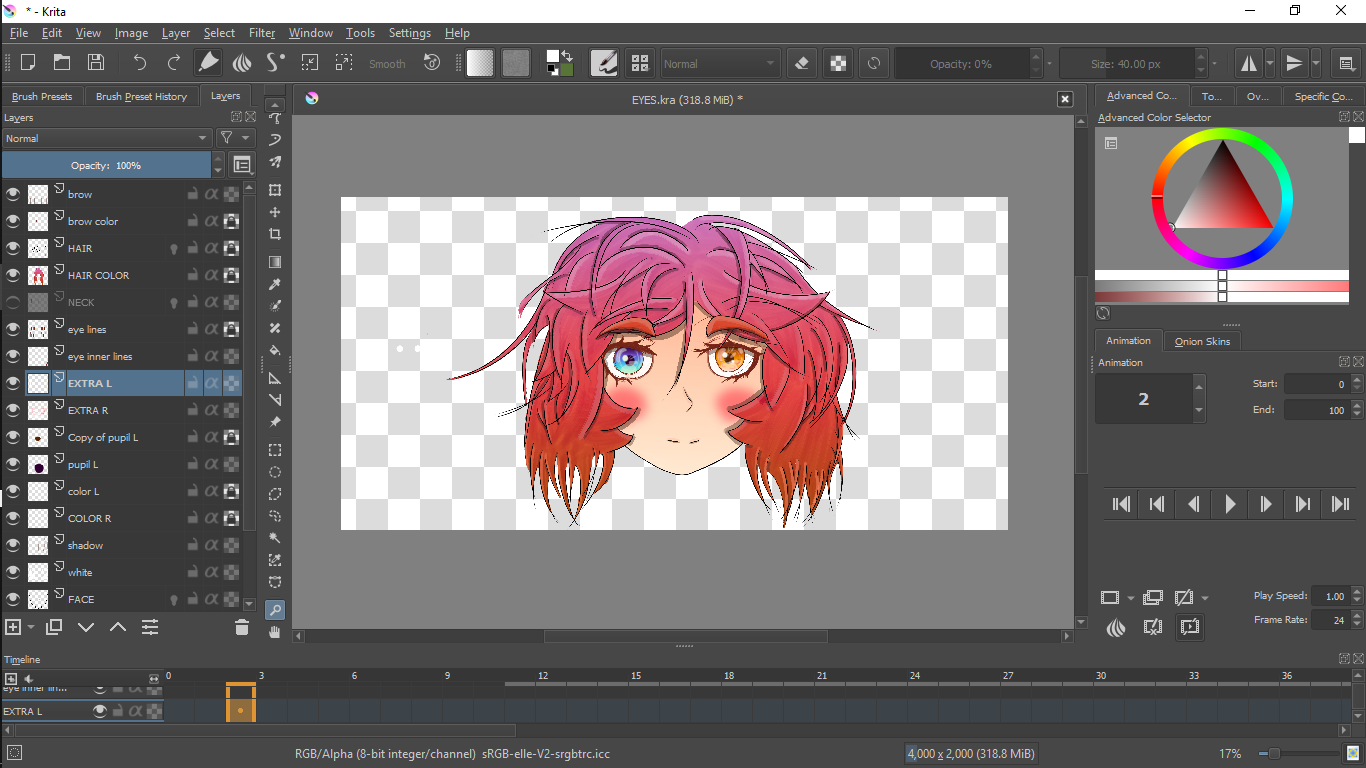Toggle horizontal mirror tool
1366x768 pixels.
click(1249, 63)
